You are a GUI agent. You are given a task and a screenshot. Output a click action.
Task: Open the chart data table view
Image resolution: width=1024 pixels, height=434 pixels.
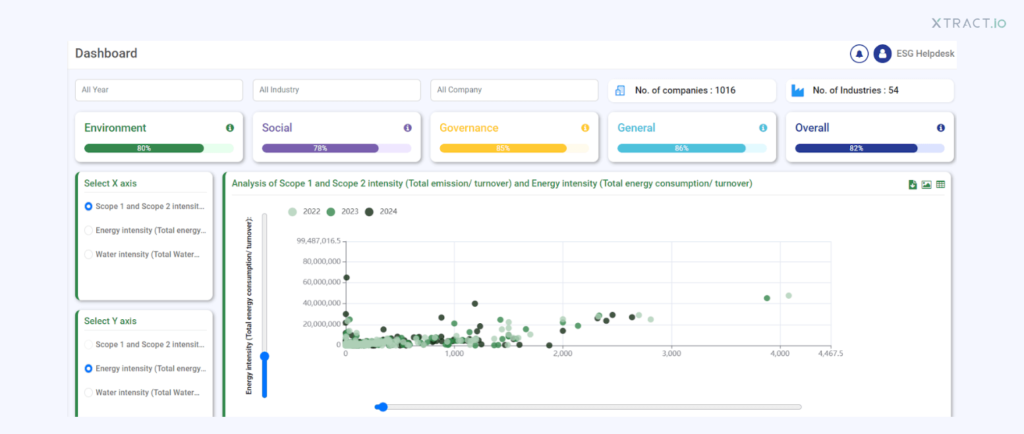coord(940,185)
